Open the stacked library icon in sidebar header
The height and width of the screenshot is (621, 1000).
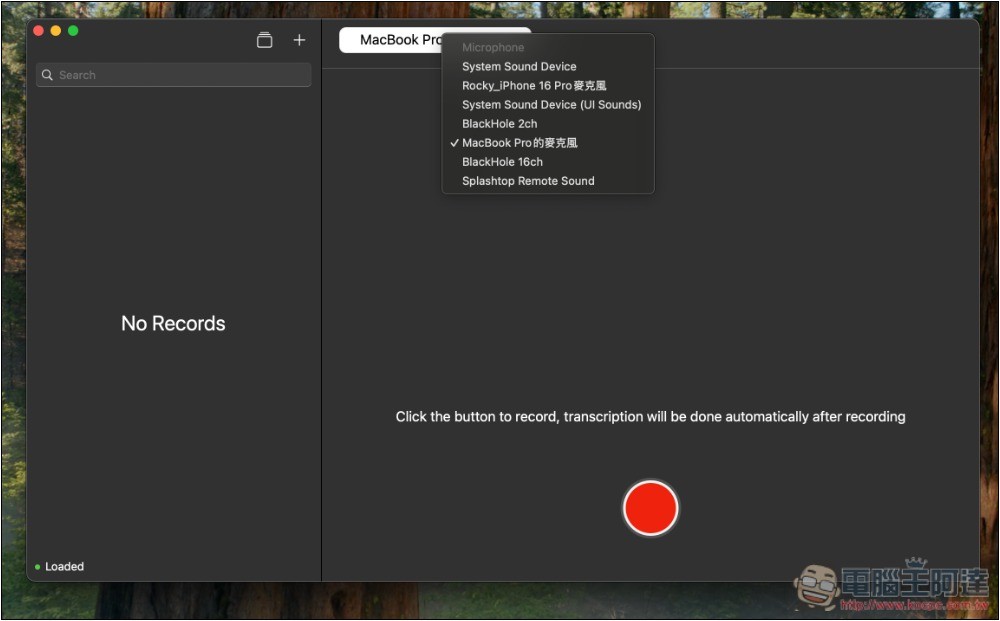coord(264,40)
